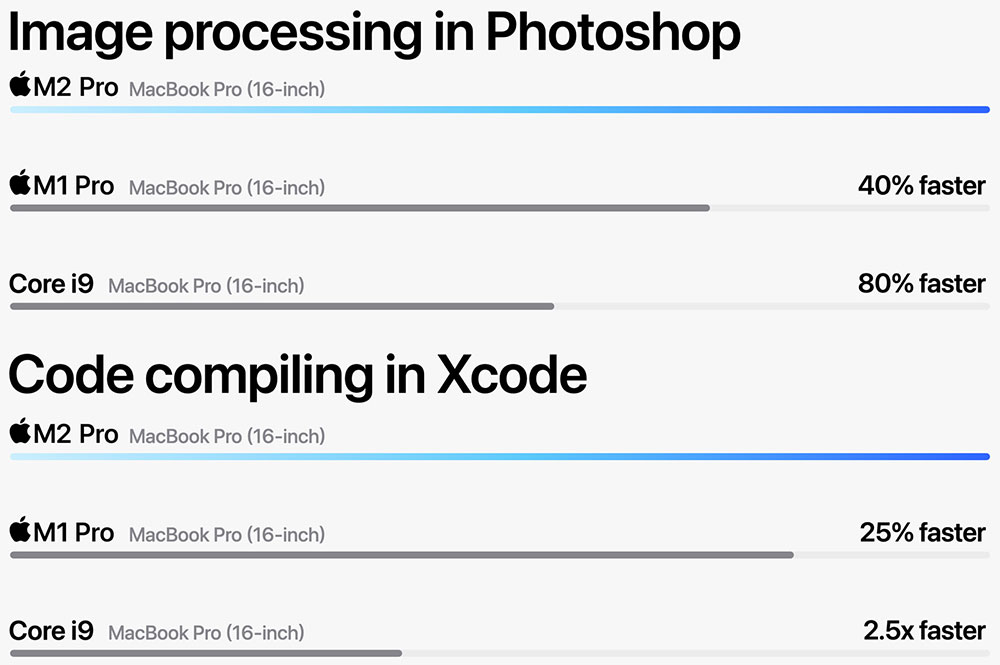Click the Core i9 label in Xcode section
The width and height of the screenshot is (1000, 665).
[51, 631]
